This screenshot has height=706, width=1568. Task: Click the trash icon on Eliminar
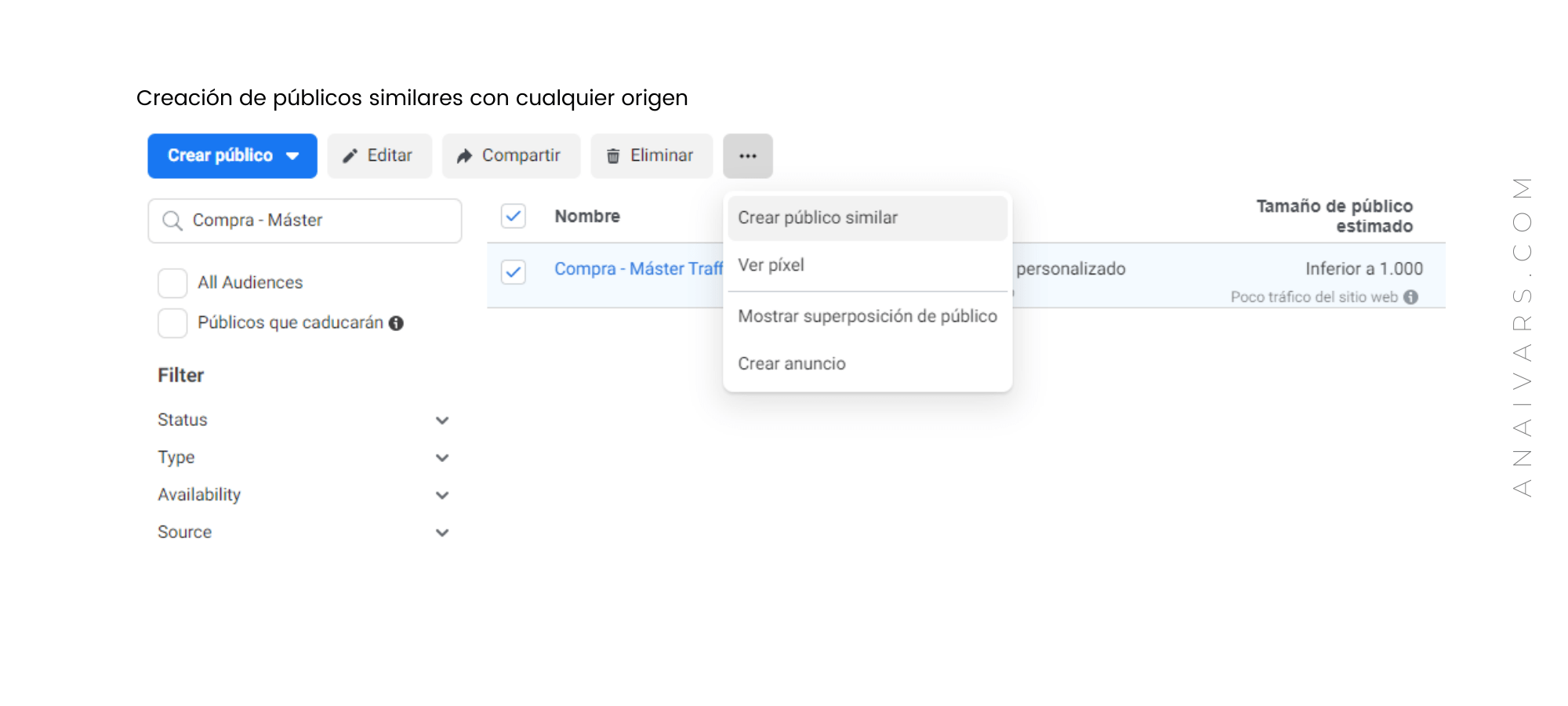(x=613, y=156)
